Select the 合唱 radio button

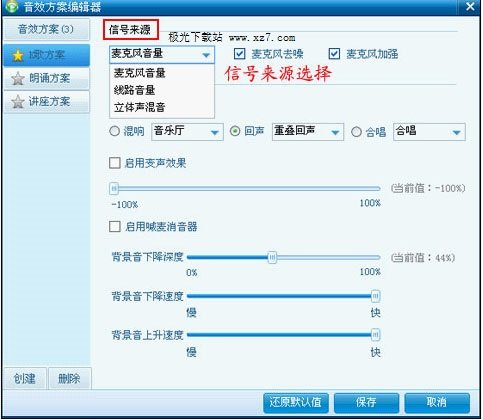[356, 132]
